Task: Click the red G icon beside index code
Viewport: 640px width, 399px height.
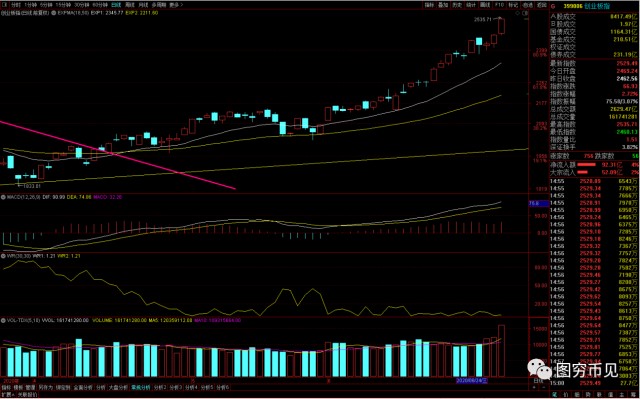Action: point(553,6)
